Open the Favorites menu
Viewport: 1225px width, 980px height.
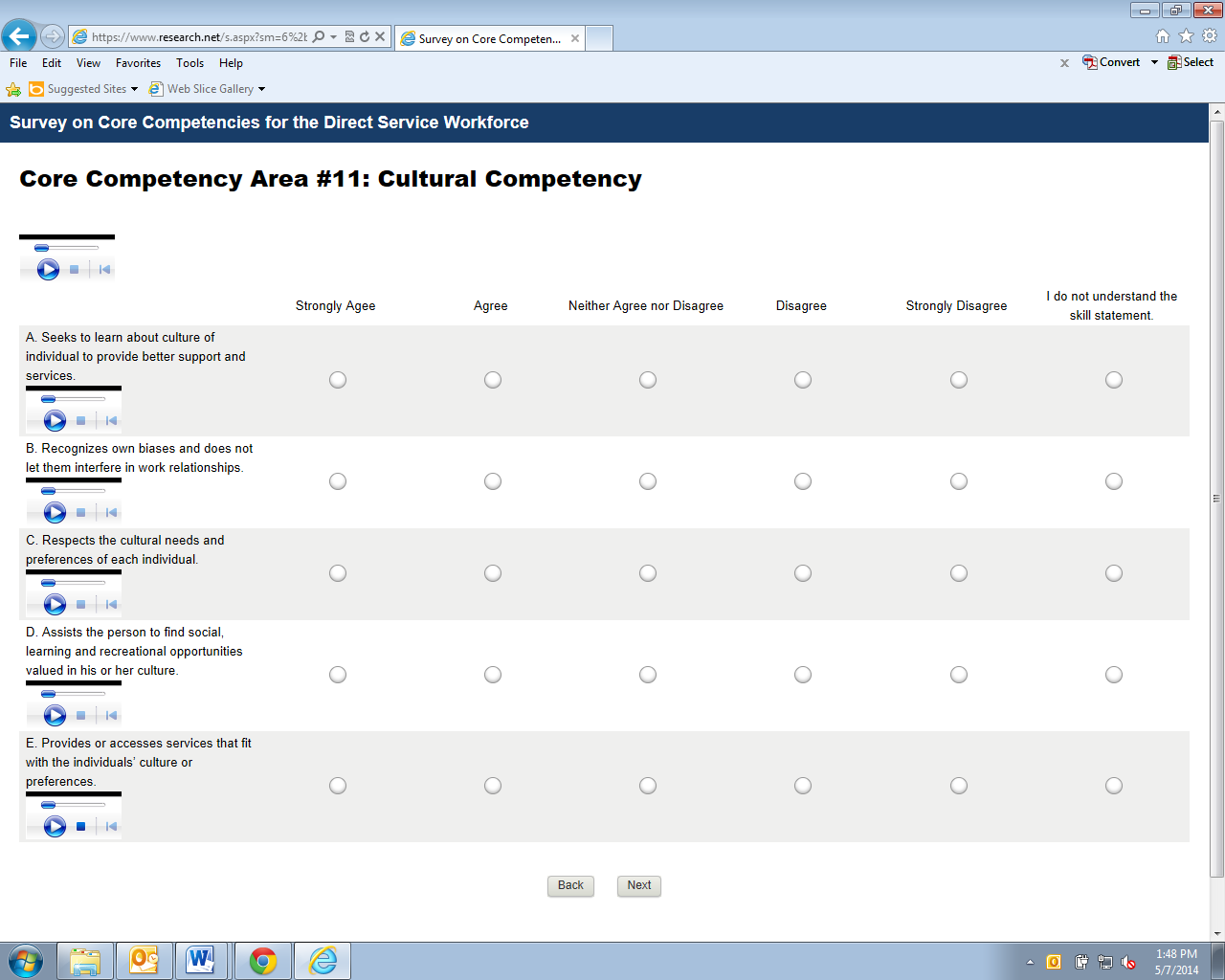click(x=138, y=63)
